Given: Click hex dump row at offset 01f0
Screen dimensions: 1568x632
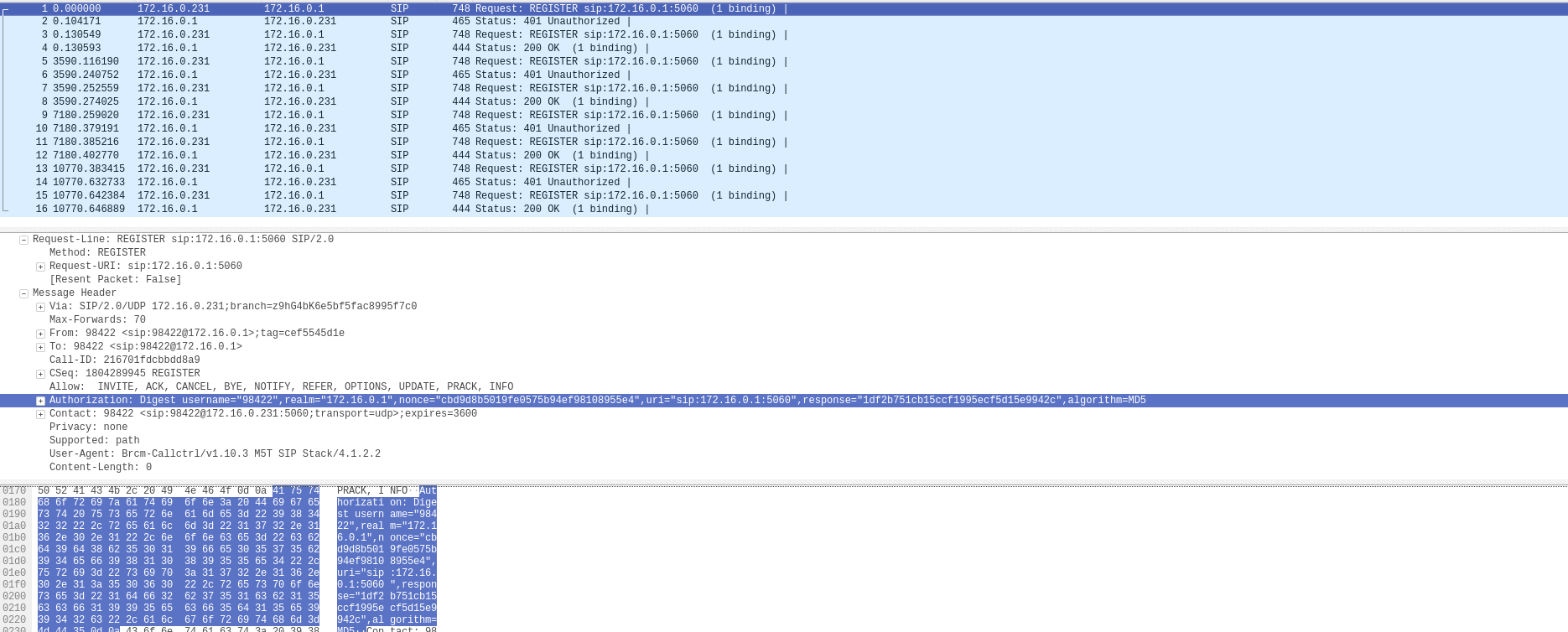Looking at the screenshot, I should pos(219,585).
